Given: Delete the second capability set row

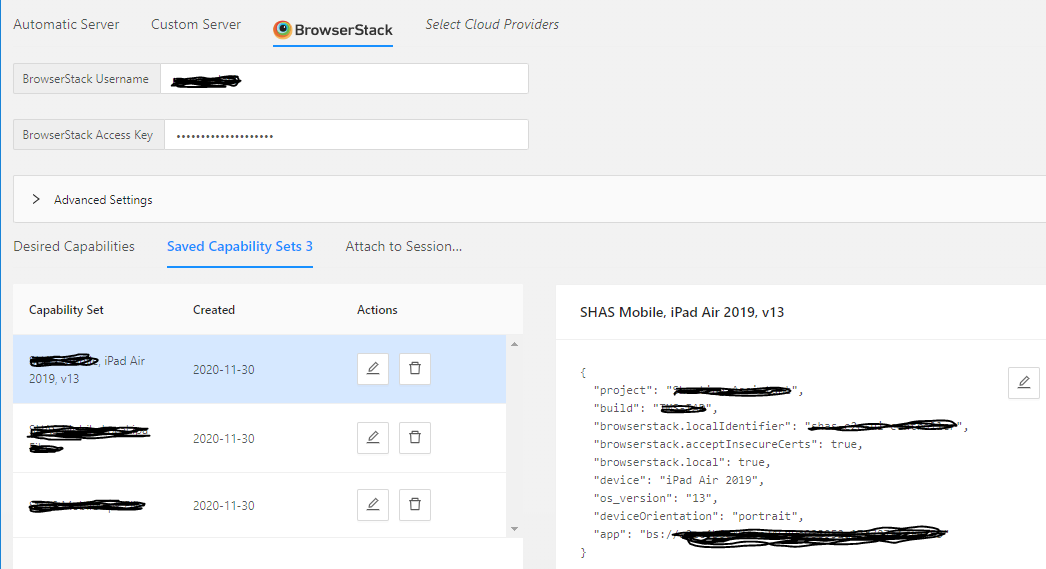Looking at the screenshot, I should tap(415, 438).
